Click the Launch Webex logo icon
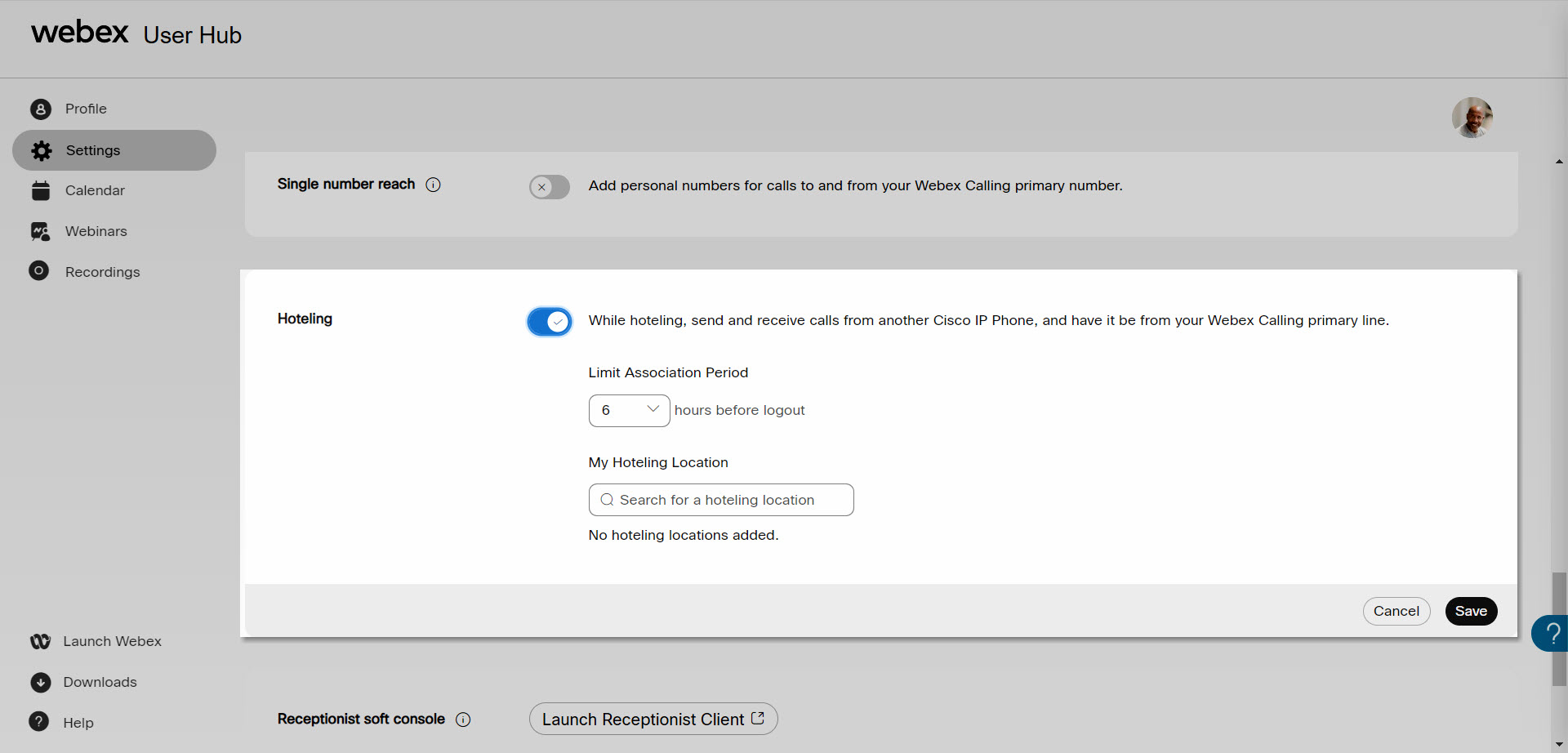 (40, 641)
